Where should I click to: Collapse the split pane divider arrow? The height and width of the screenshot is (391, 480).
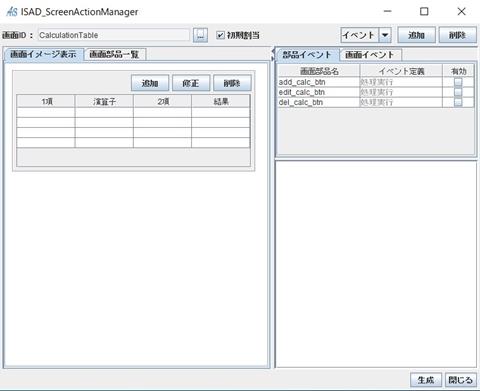coord(273,52)
